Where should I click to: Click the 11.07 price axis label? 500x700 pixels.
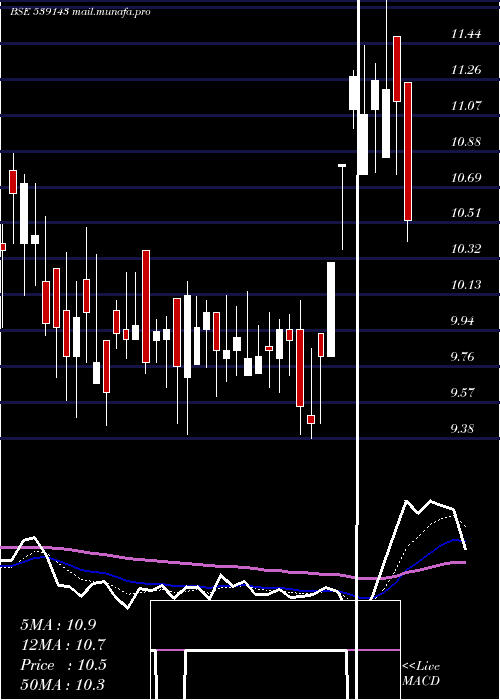pos(466,106)
